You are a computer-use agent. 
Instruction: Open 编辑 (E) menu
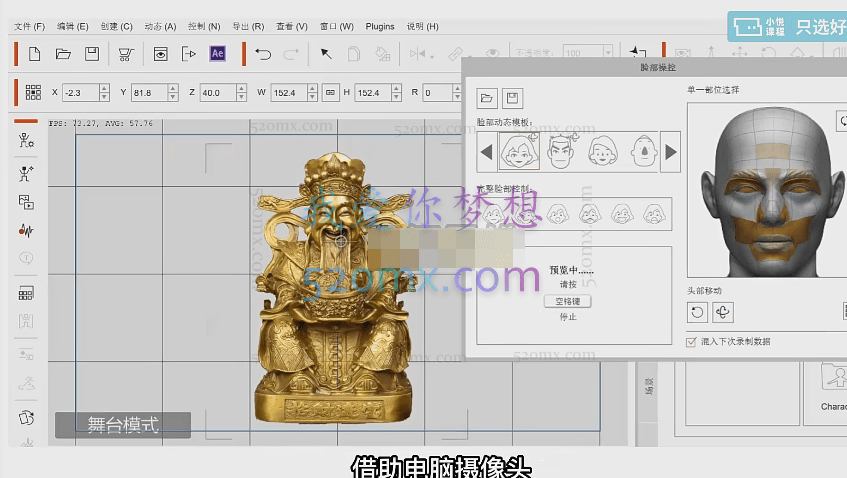click(73, 26)
